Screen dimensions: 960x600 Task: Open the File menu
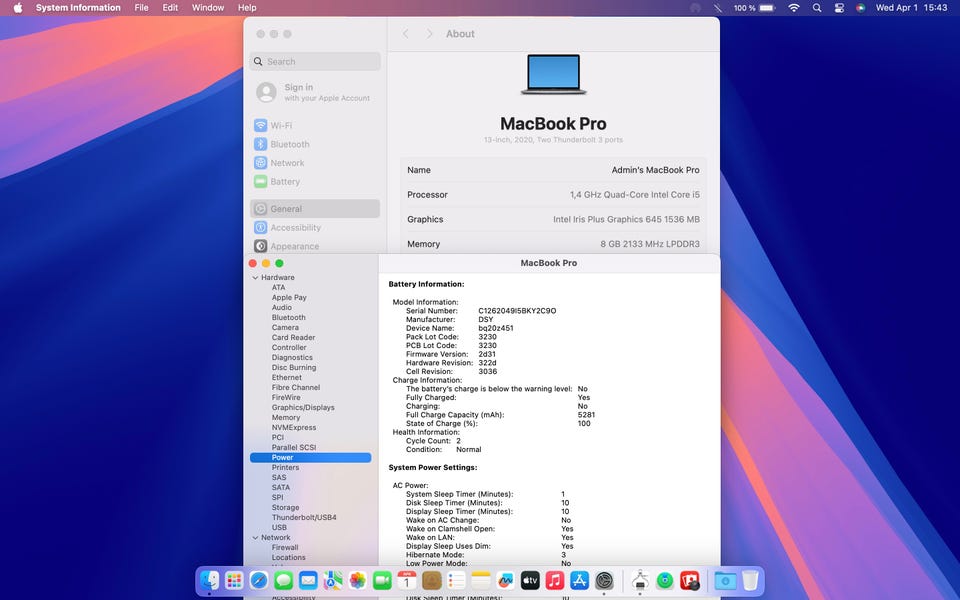[x=141, y=7]
